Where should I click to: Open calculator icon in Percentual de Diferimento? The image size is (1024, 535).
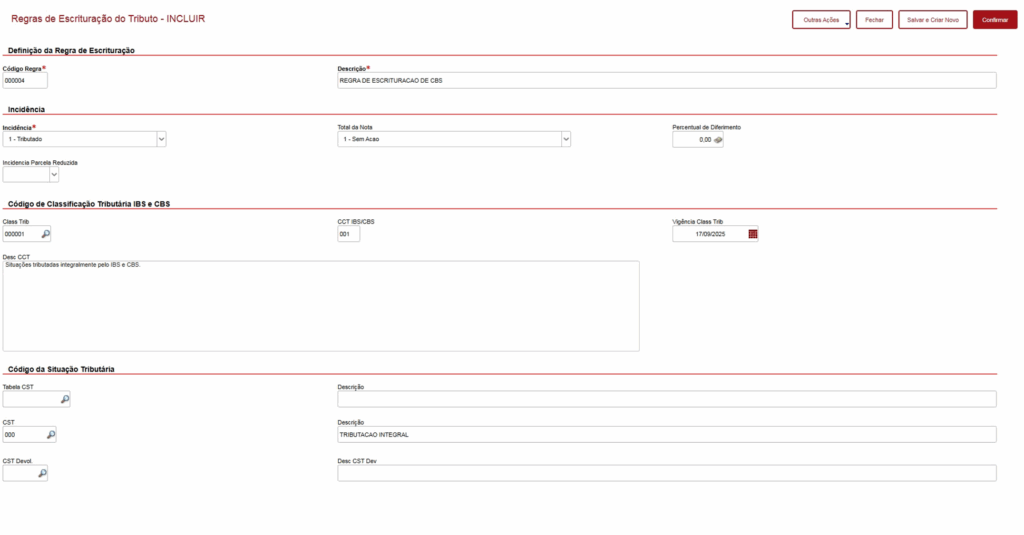[x=718, y=140]
